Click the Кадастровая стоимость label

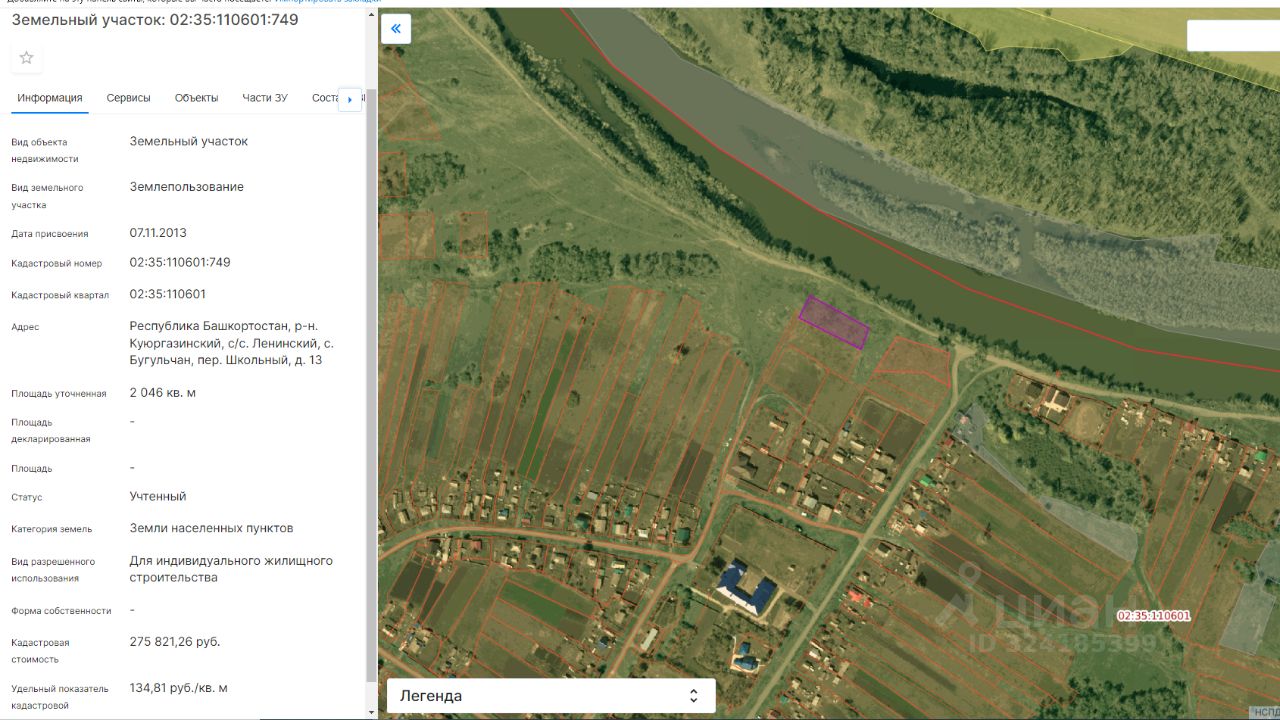[x=41, y=651]
